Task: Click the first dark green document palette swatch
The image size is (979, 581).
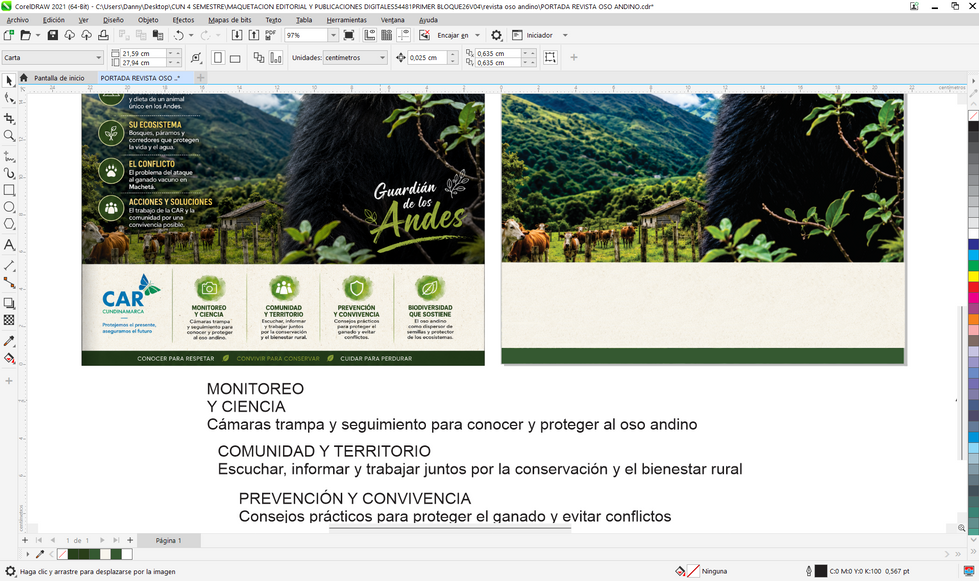Action: (73, 554)
